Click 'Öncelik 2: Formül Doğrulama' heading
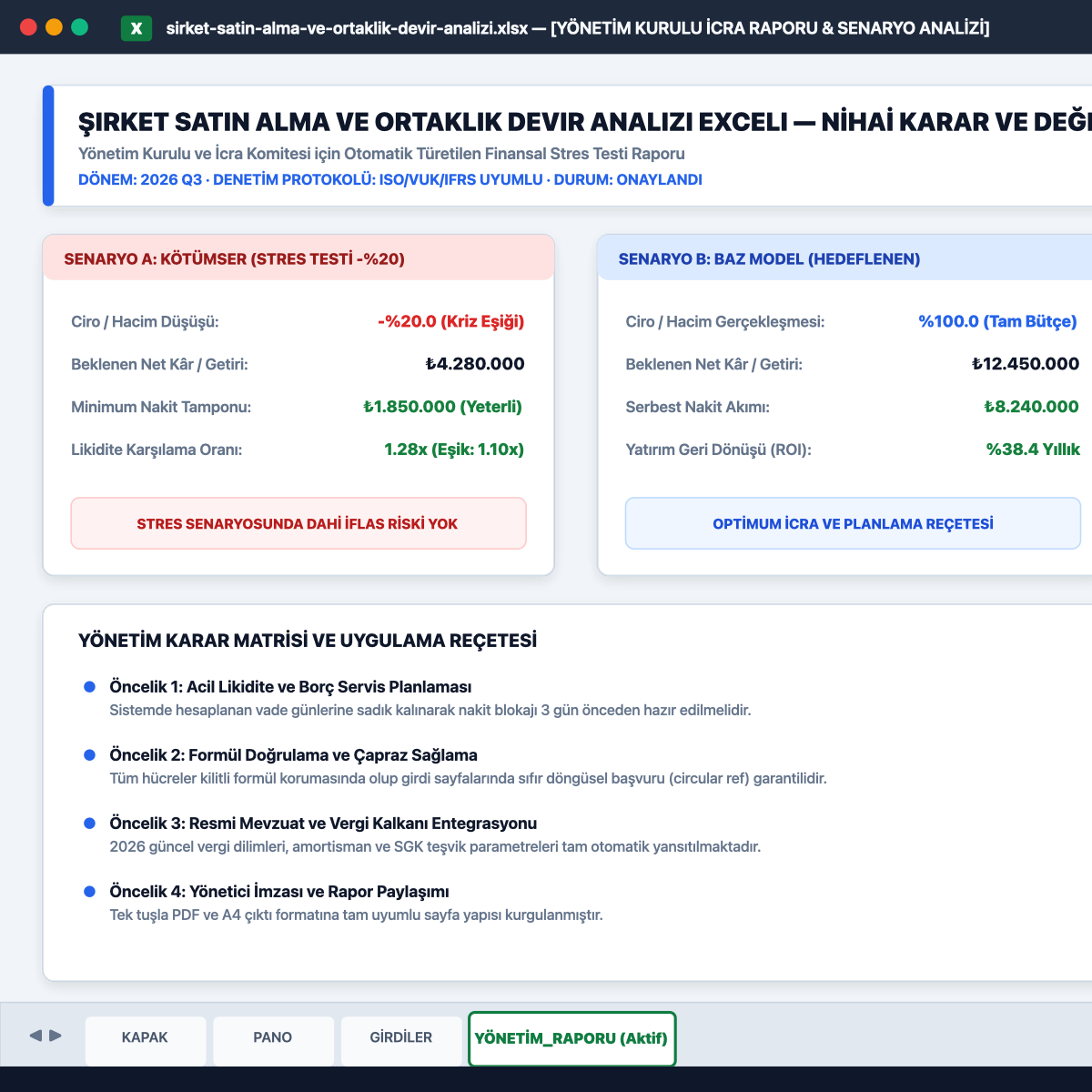The image size is (1092, 1092). [293, 755]
